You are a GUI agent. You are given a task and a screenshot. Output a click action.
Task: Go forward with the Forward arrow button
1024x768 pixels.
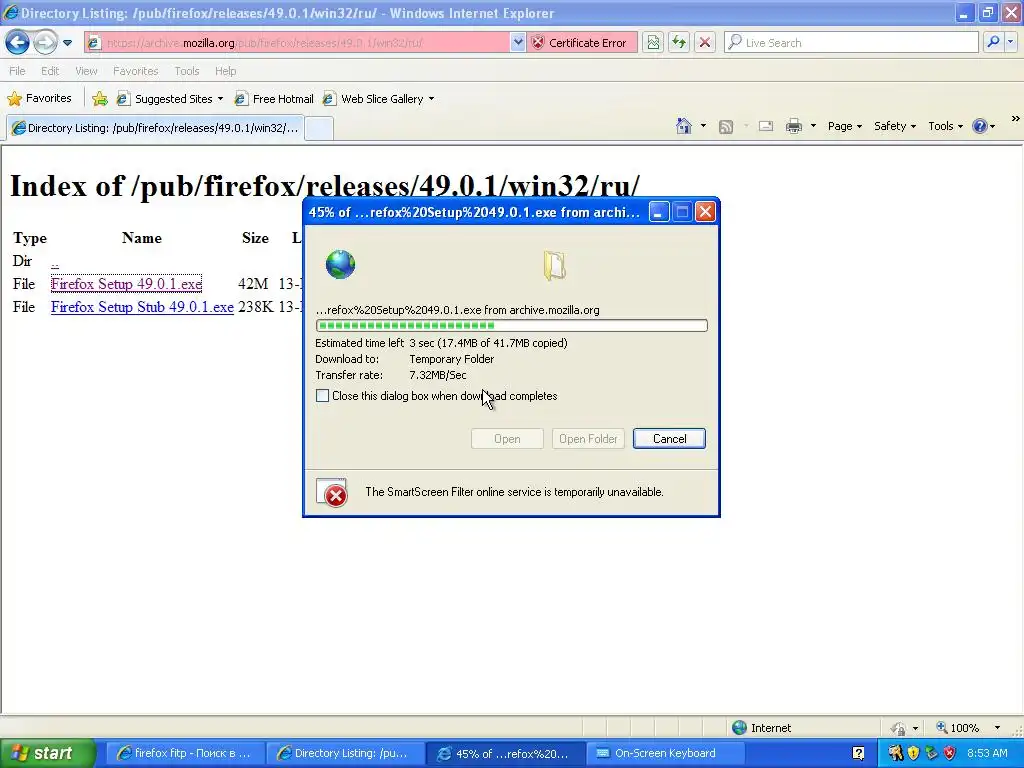click(x=45, y=42)
